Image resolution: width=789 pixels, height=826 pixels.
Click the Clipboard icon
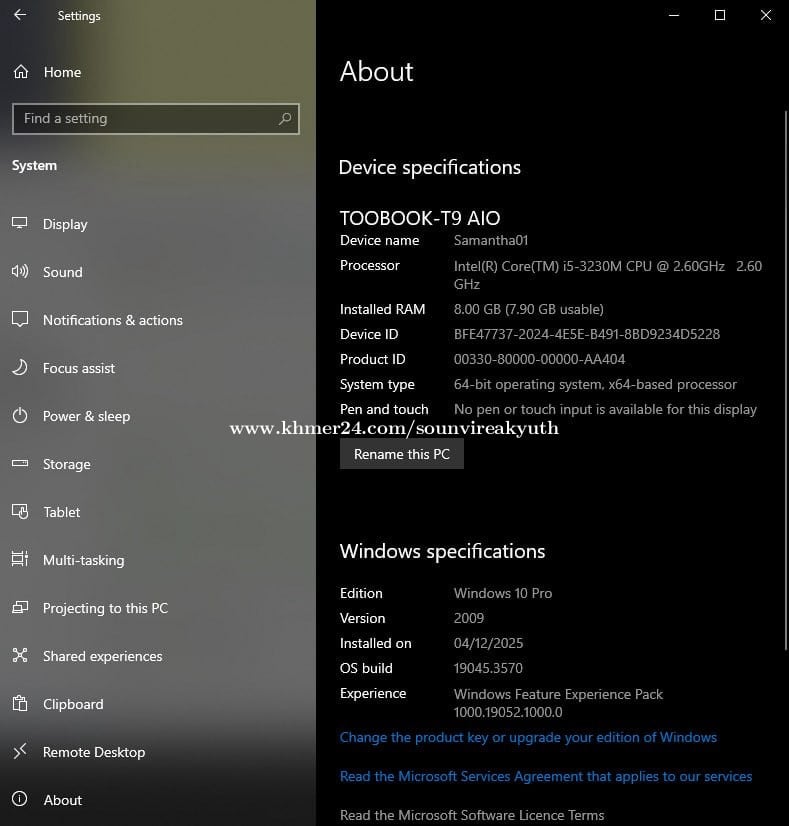pos(19,703)
